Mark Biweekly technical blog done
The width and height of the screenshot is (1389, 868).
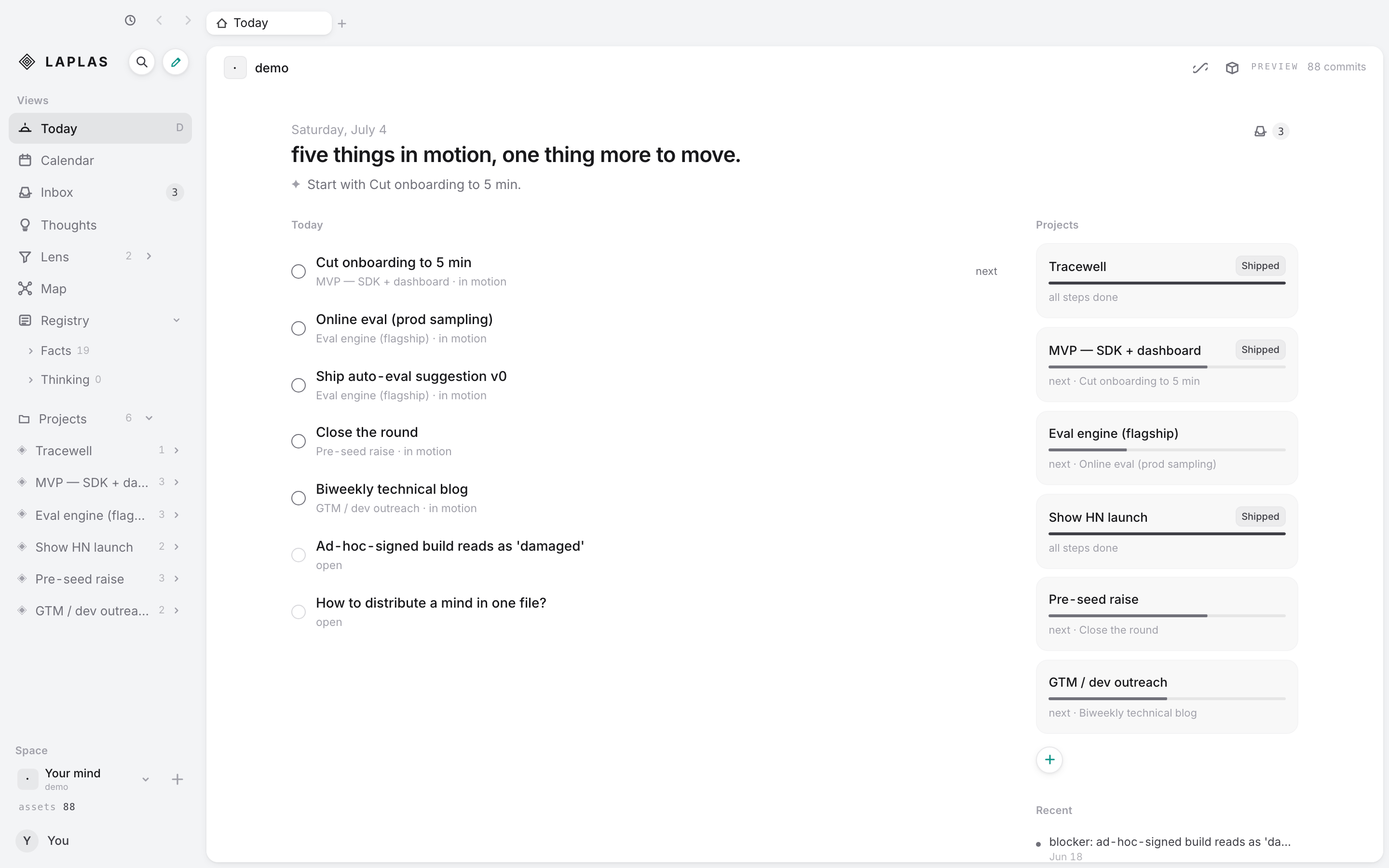pyautogui.click(x=299, y=498)
